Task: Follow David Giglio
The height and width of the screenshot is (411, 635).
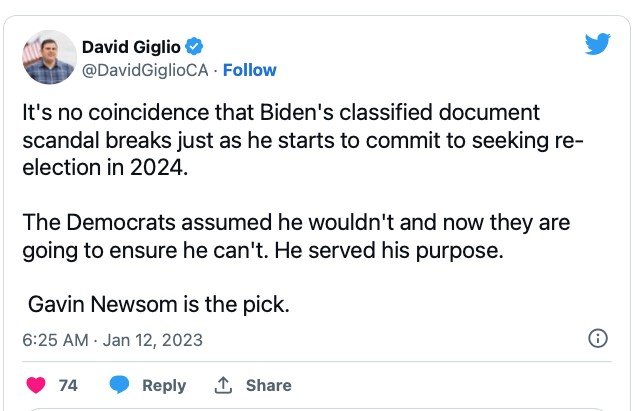Action: click(x=249, y=70)
